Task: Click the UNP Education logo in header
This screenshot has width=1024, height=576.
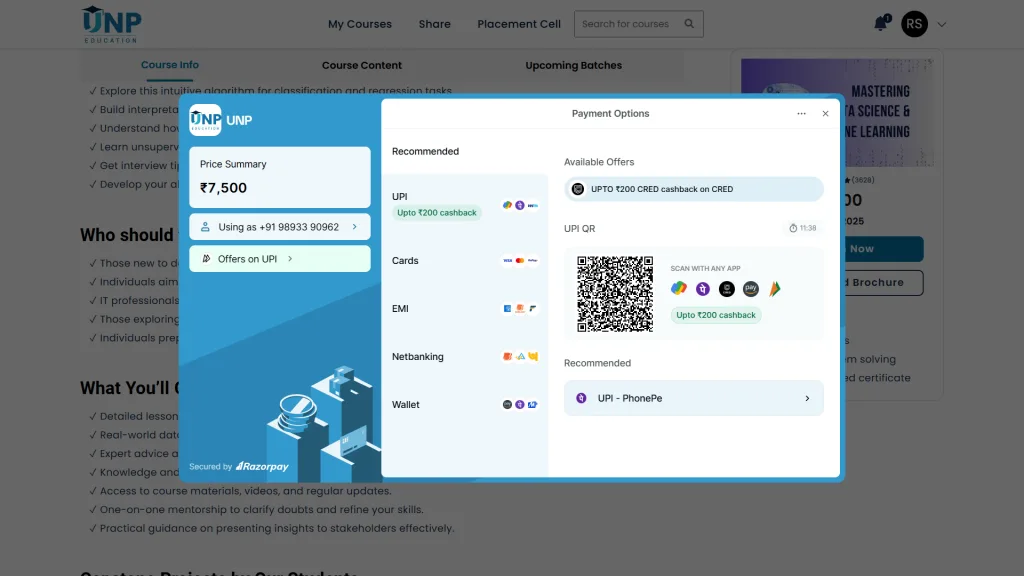Action: (111, 24)
